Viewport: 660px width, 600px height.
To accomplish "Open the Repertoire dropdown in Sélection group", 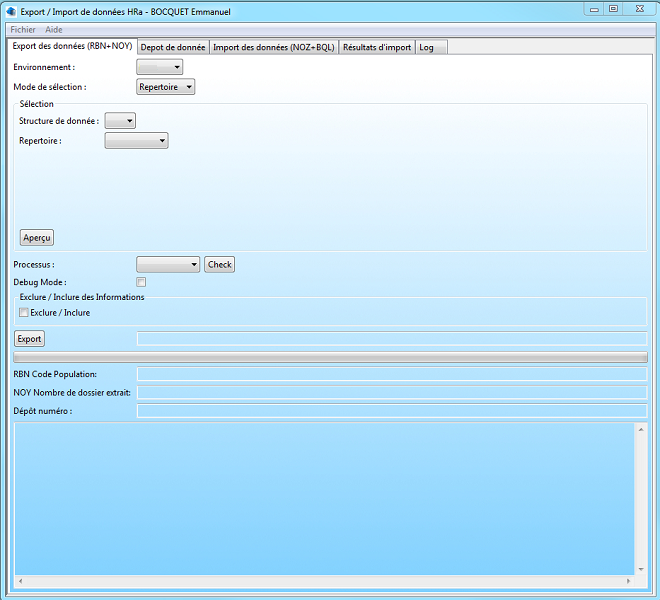I will (136, 141).
